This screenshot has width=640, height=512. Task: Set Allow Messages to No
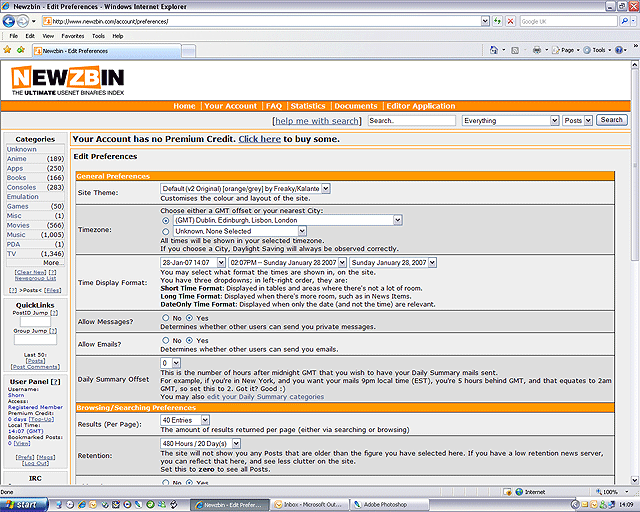click(165, 318)
